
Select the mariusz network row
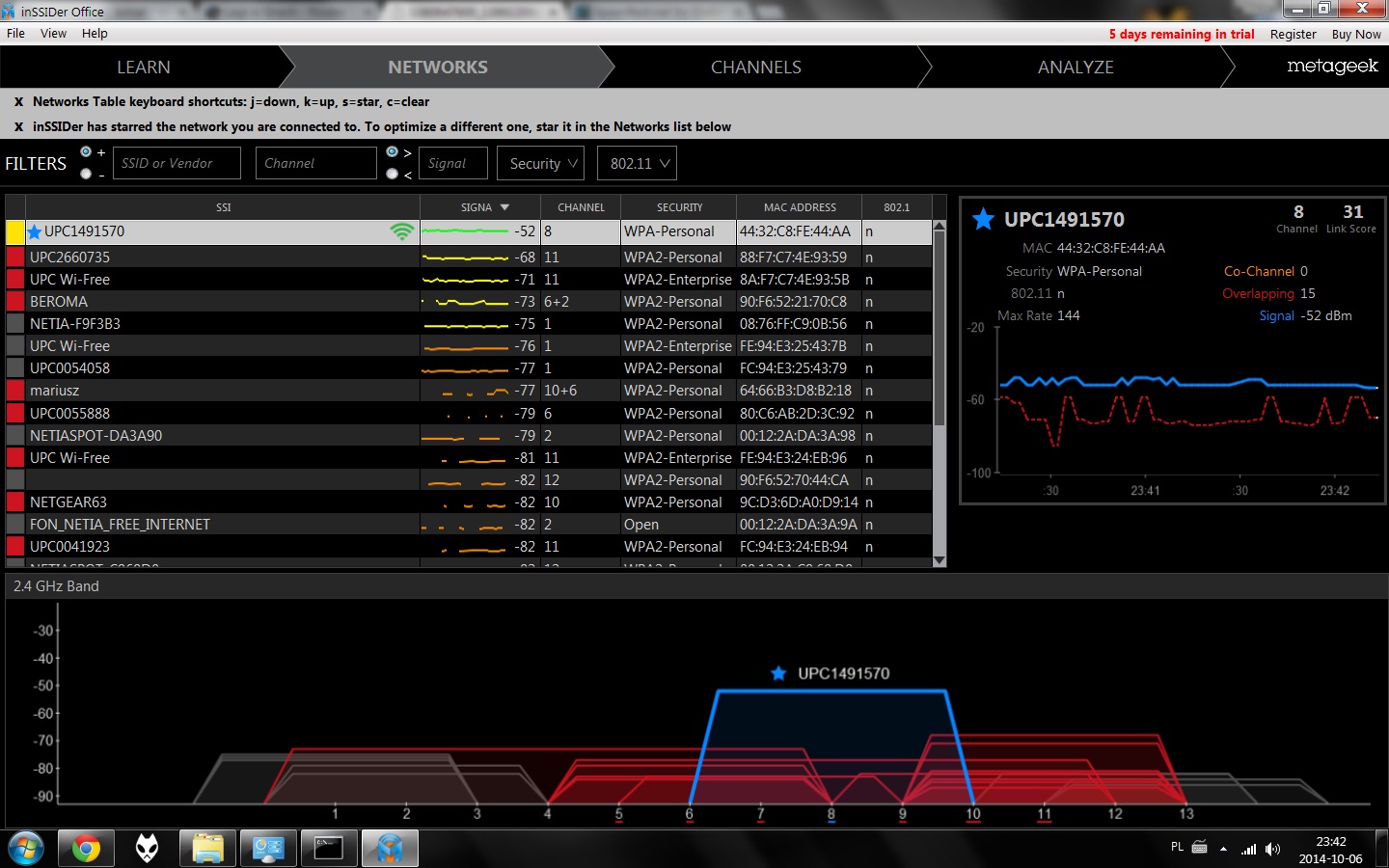point(469,391)
